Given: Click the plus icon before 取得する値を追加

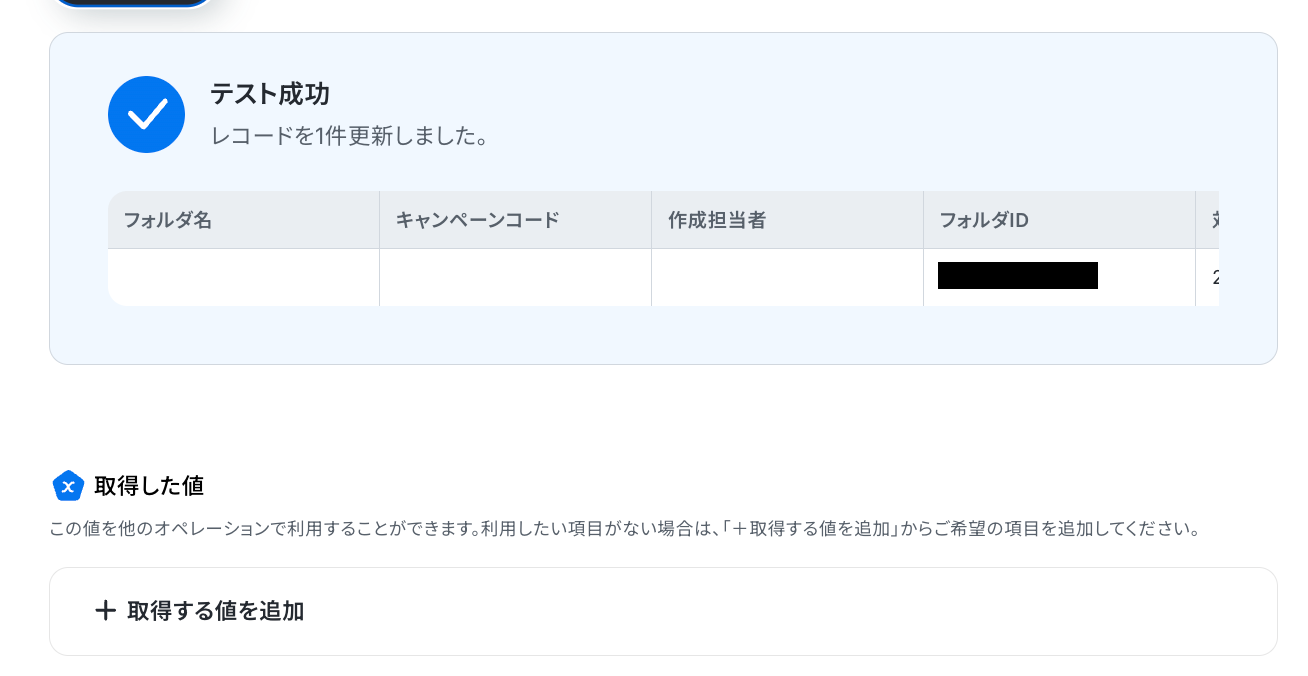Looking at the screenshot, I should click(x=105, y=611).
